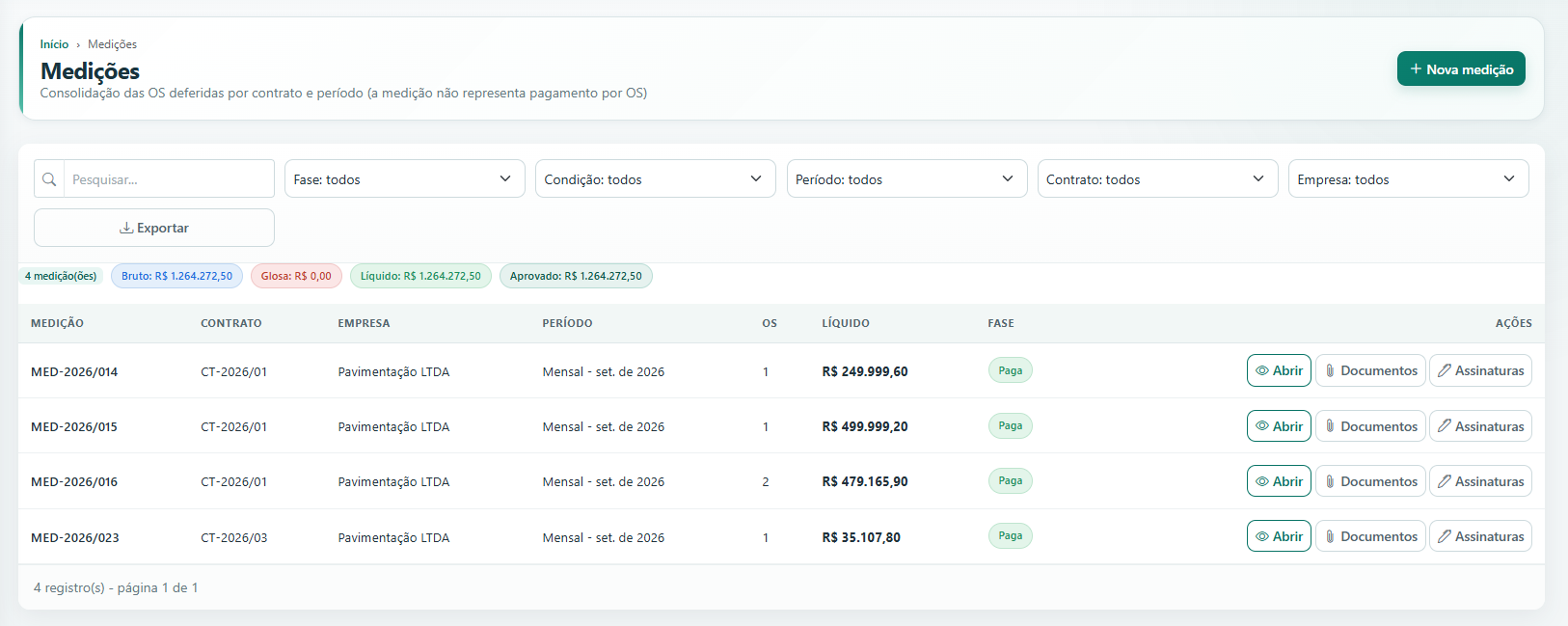Click the download icon on Exportar
The height and width of the screenshot is (626, 1568).
pyautogui.click(x=126, y=228)
